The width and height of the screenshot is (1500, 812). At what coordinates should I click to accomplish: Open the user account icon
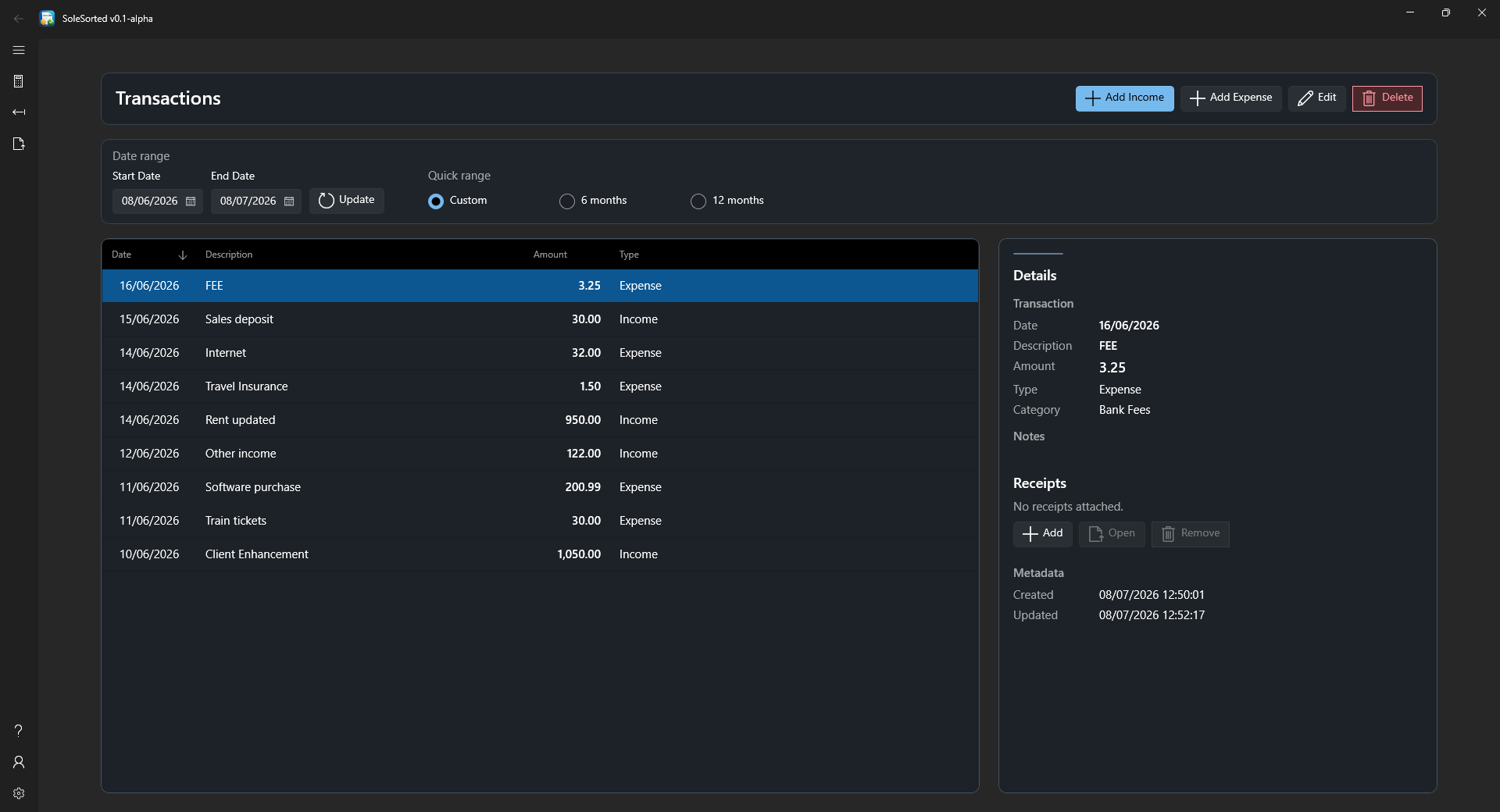click(x=19, y=762)
